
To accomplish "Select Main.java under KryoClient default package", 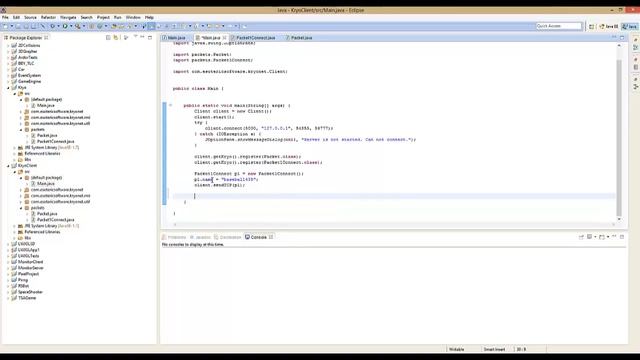I will pos(46,184).
